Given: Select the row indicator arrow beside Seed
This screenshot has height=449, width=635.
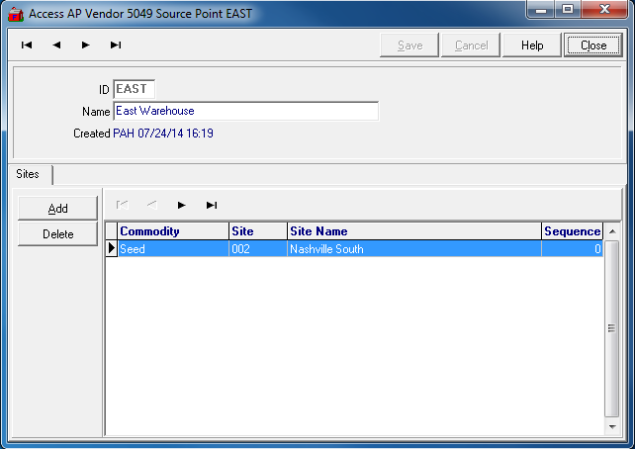Looking at the screenshot, I should click(x=111, y=249).
